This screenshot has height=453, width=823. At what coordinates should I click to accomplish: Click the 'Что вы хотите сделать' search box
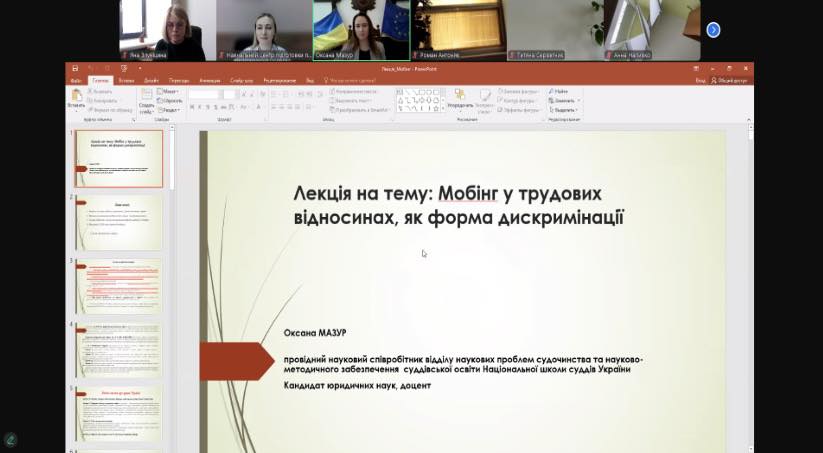350,80
